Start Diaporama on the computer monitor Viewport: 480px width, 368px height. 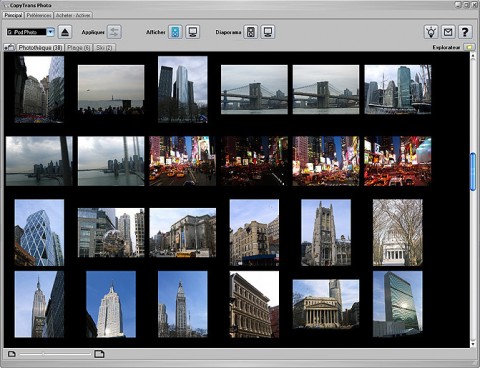268,32
